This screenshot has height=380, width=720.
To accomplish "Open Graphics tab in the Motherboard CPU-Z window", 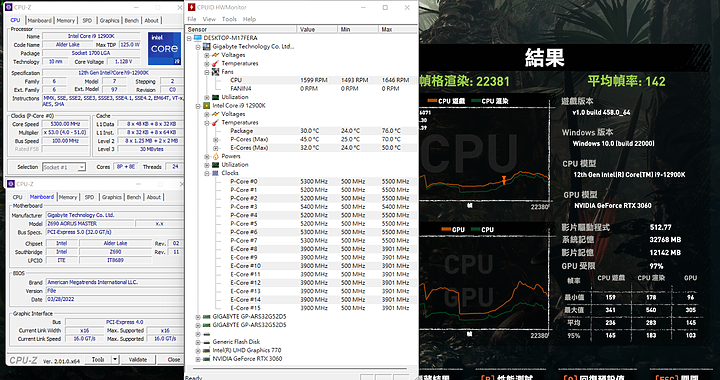I will point(112,197).
